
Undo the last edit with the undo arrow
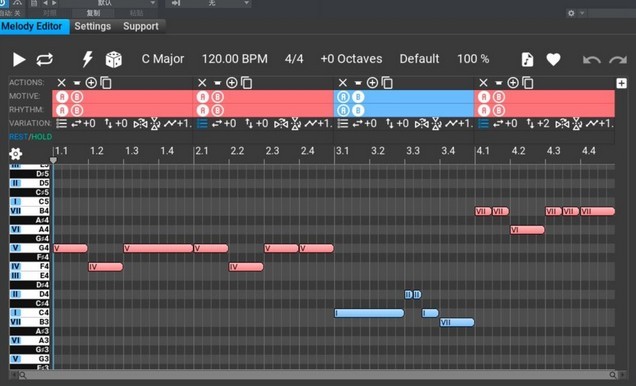(x=591, y=60)
